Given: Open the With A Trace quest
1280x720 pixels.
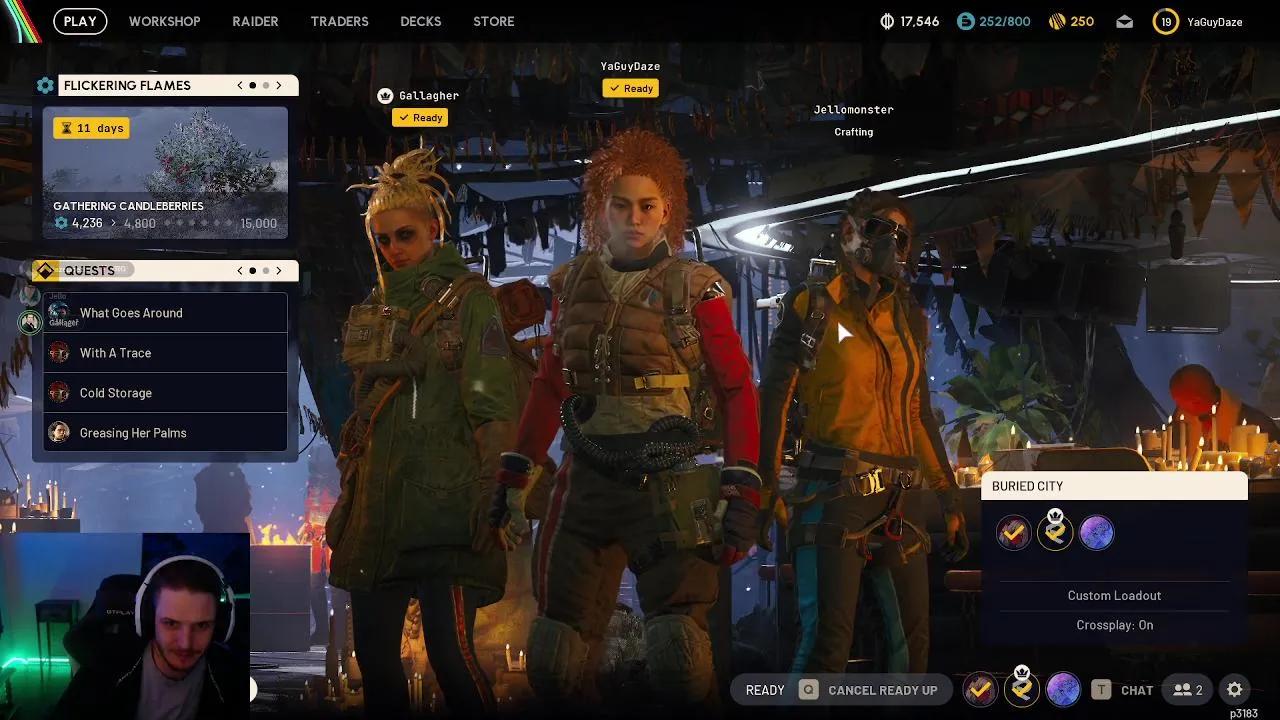Looking at the screenshot, I should [165, 353].
